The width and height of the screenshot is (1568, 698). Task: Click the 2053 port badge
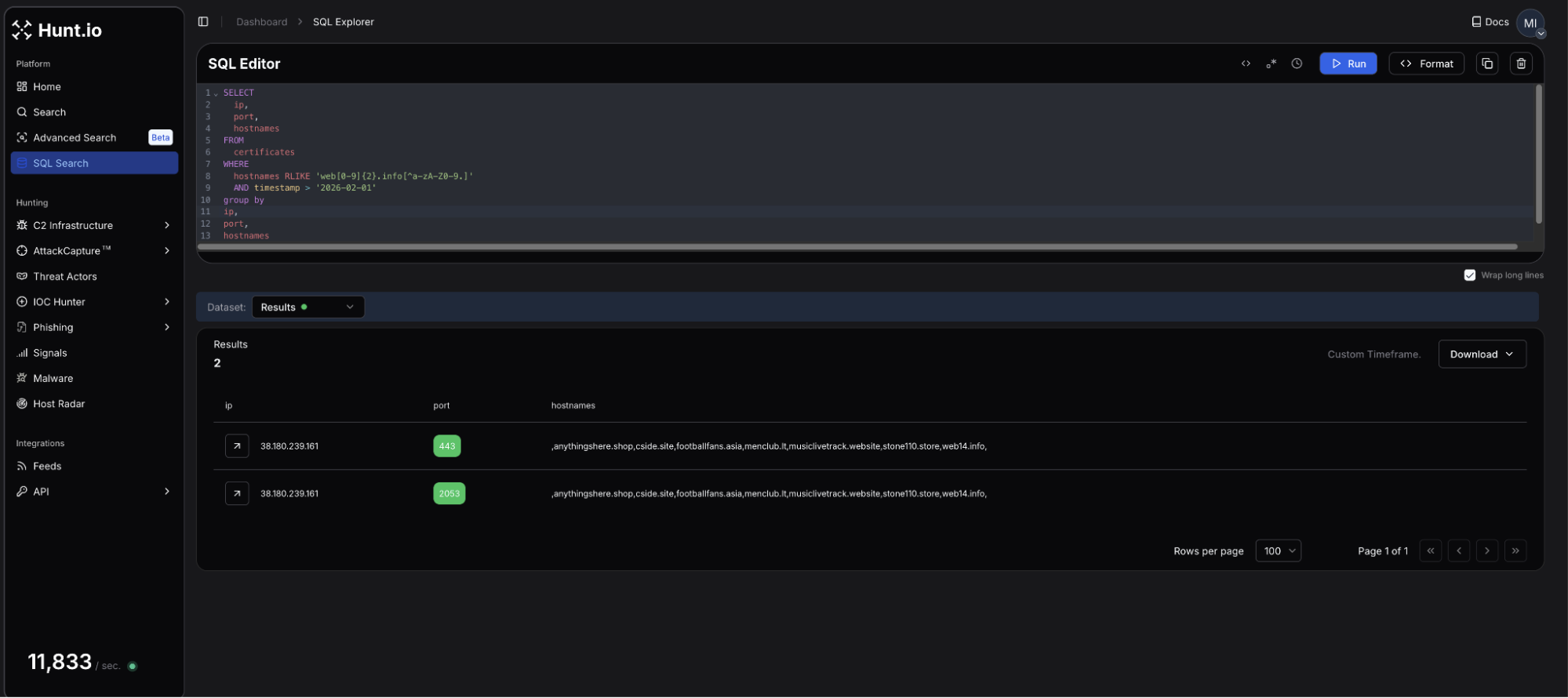coord(449,493)
